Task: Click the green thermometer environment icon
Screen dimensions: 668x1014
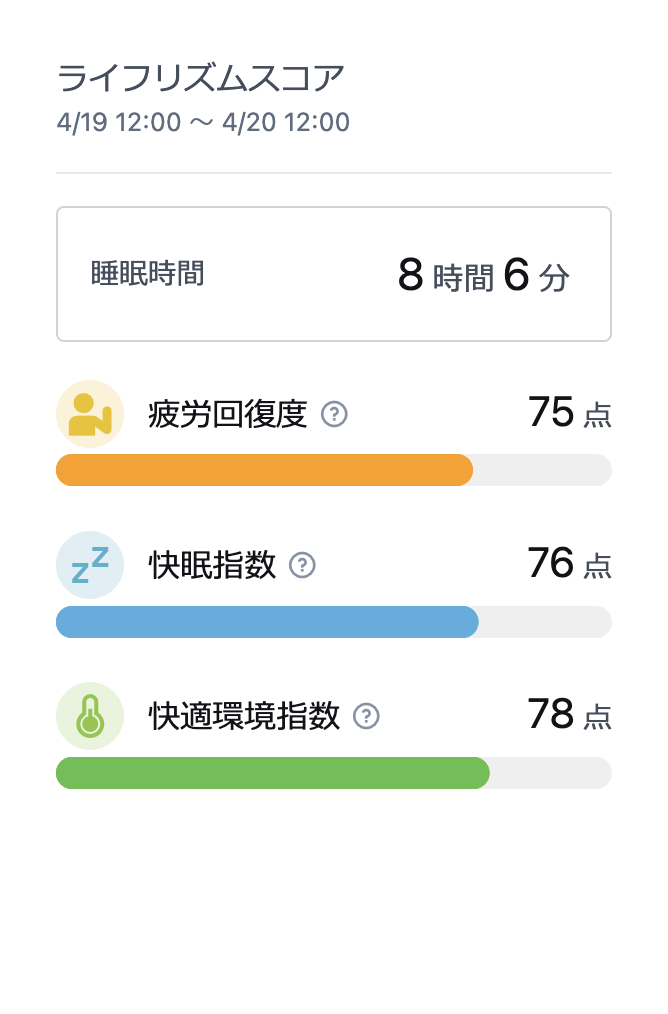Action: 90,716
